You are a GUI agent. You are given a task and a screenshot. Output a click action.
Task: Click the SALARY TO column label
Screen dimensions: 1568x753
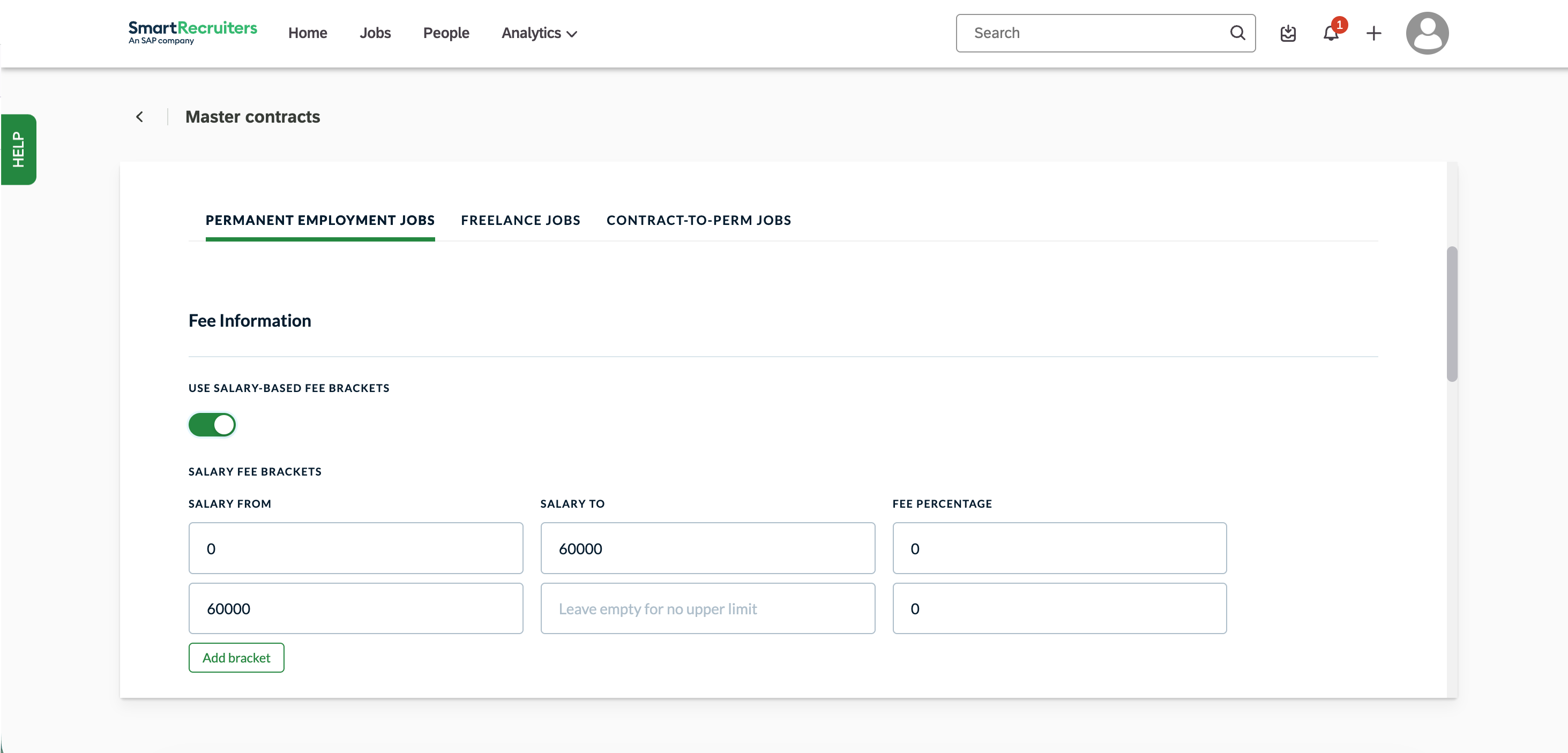(x=572, y=503)
